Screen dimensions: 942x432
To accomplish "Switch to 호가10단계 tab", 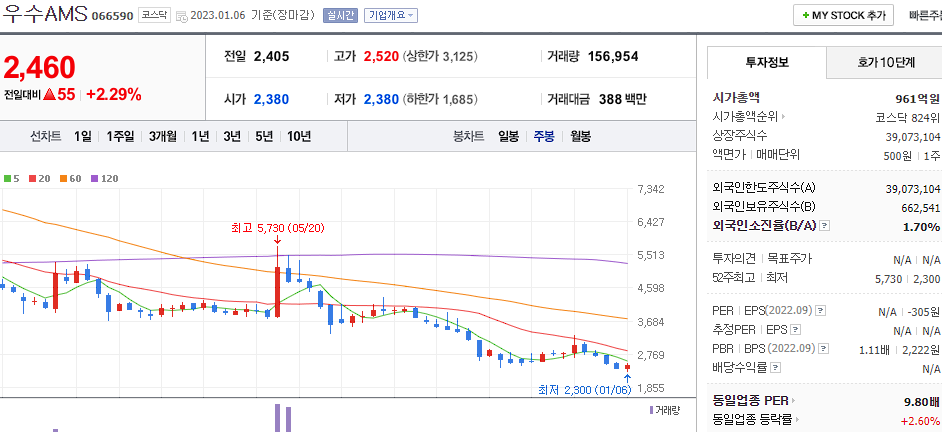I will (x=886, y=62).
